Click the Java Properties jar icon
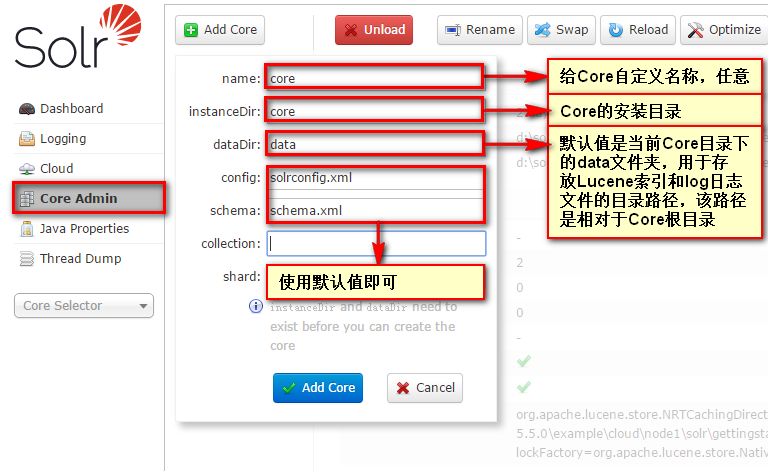Image resolution: width=768 pixels, height=471 pixels. 27,229
